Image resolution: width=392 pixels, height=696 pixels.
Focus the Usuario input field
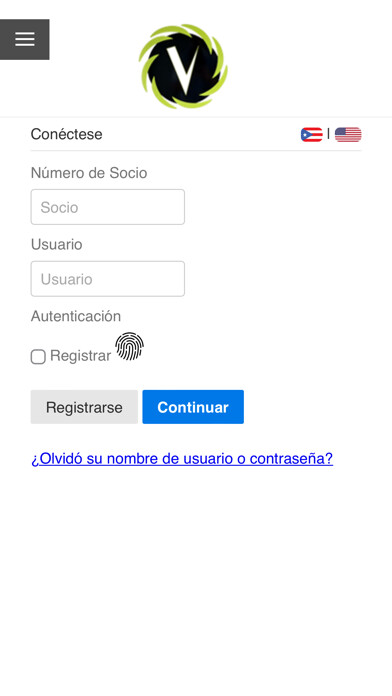point(108,279)
